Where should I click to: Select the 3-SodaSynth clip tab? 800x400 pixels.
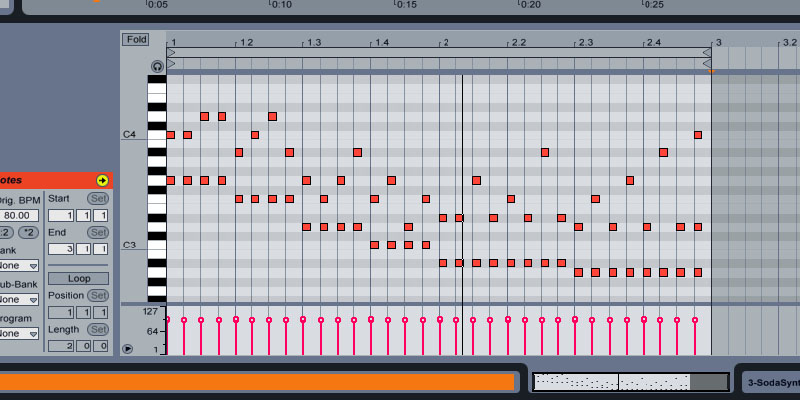[x=770, y=381]
